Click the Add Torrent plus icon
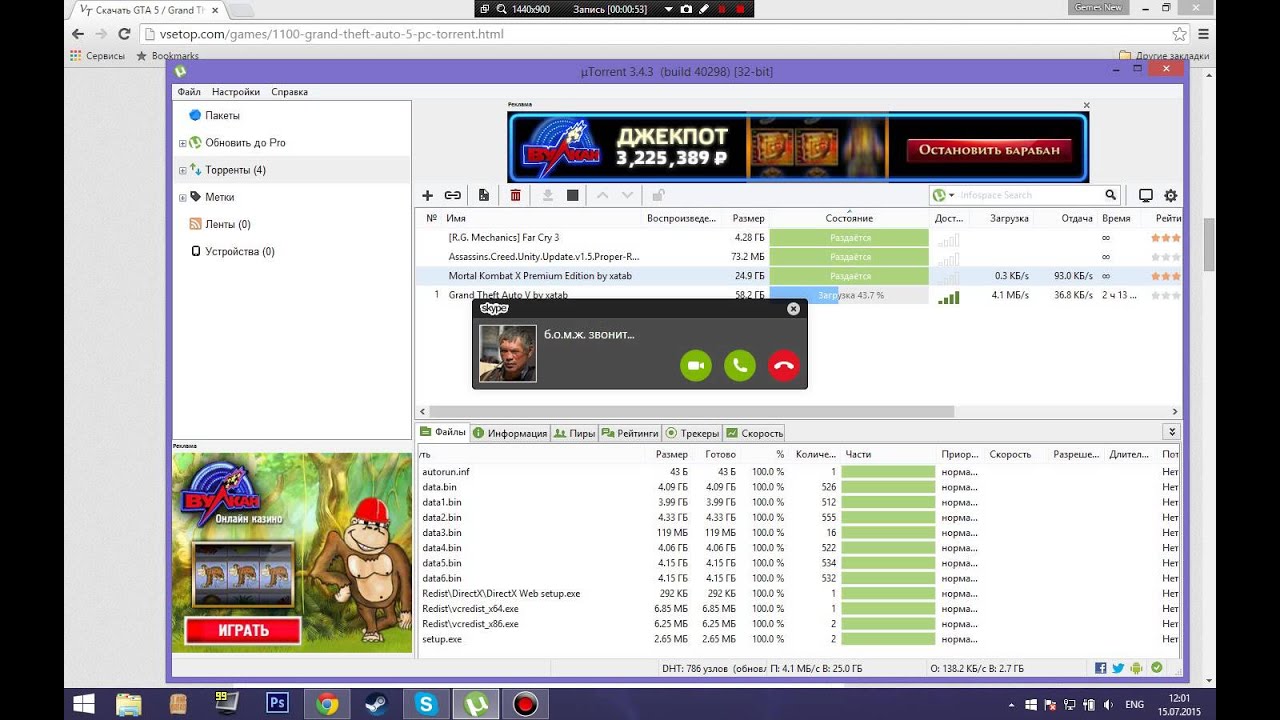 point(427,195)
